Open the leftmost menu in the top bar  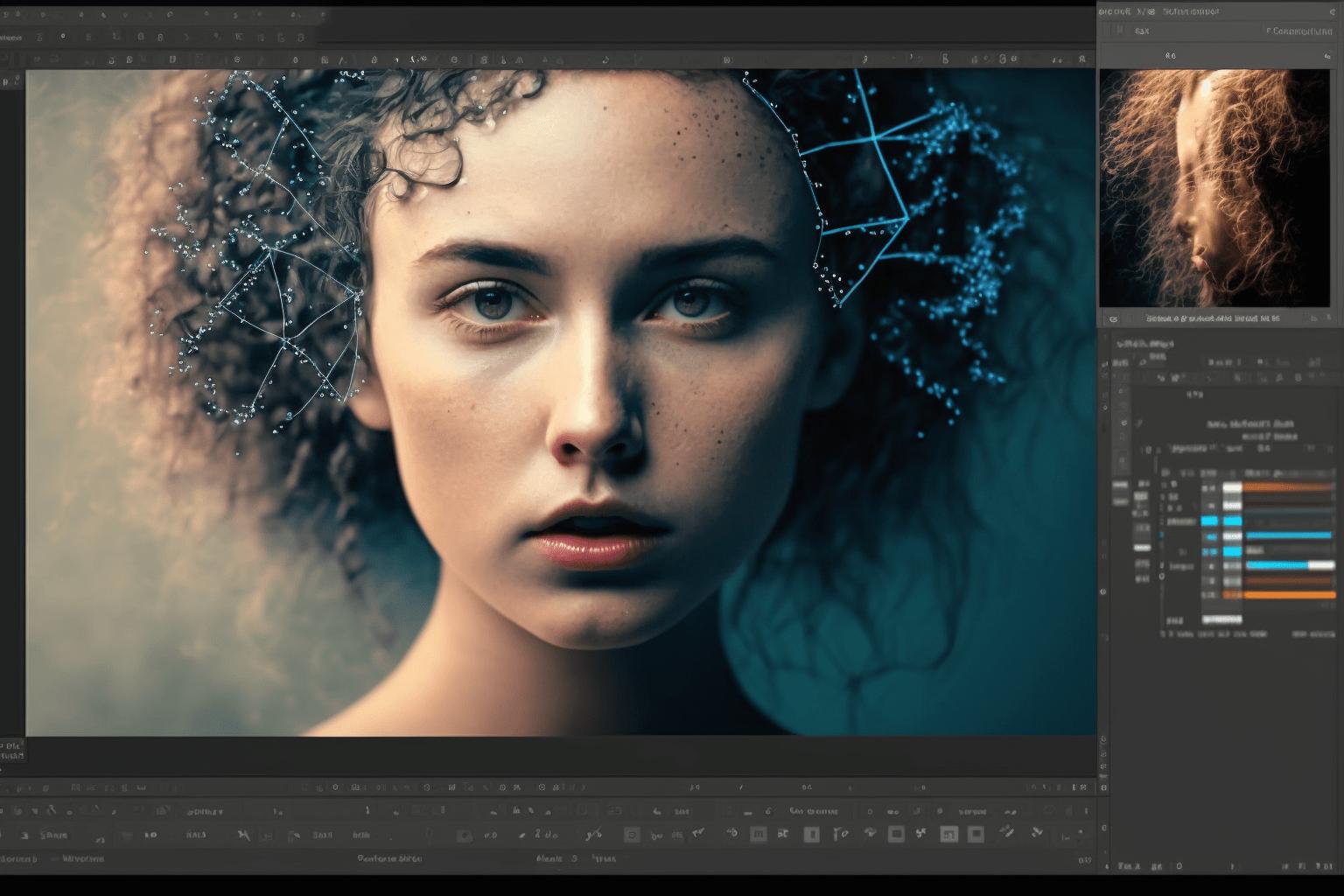point(10,38)
